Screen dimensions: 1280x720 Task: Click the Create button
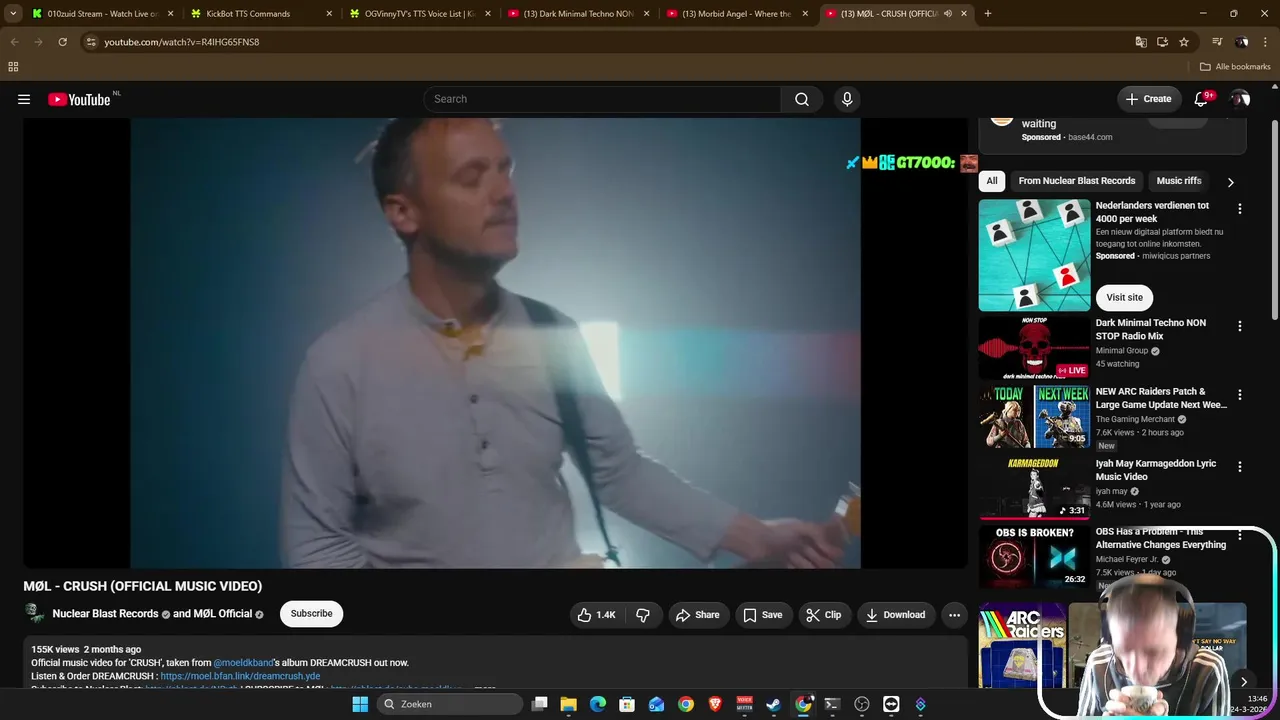1148,99
